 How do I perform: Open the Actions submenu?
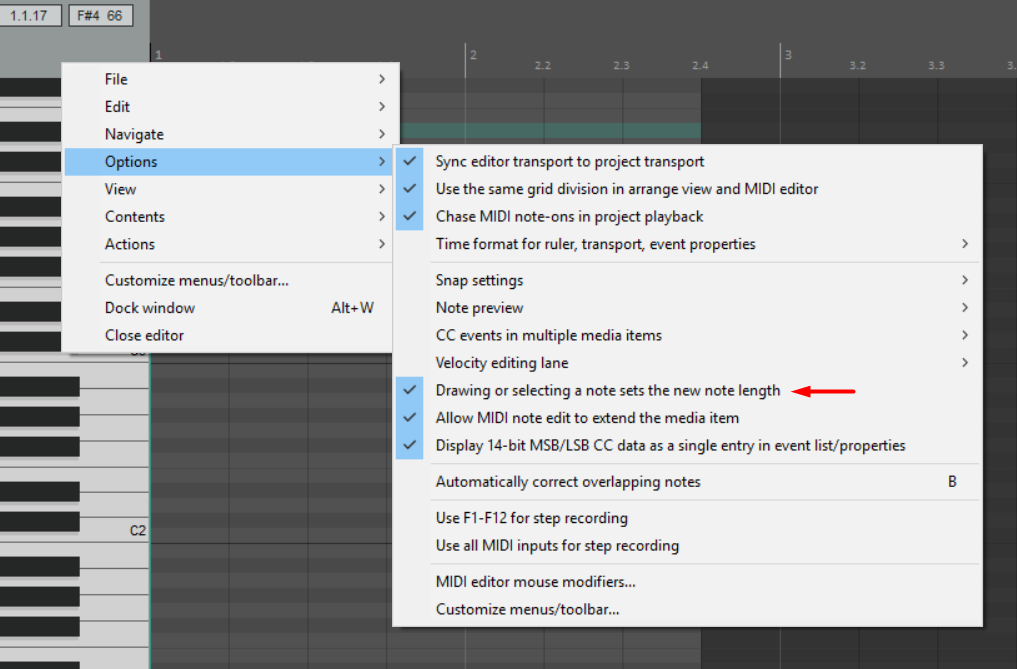click(130, 244)
